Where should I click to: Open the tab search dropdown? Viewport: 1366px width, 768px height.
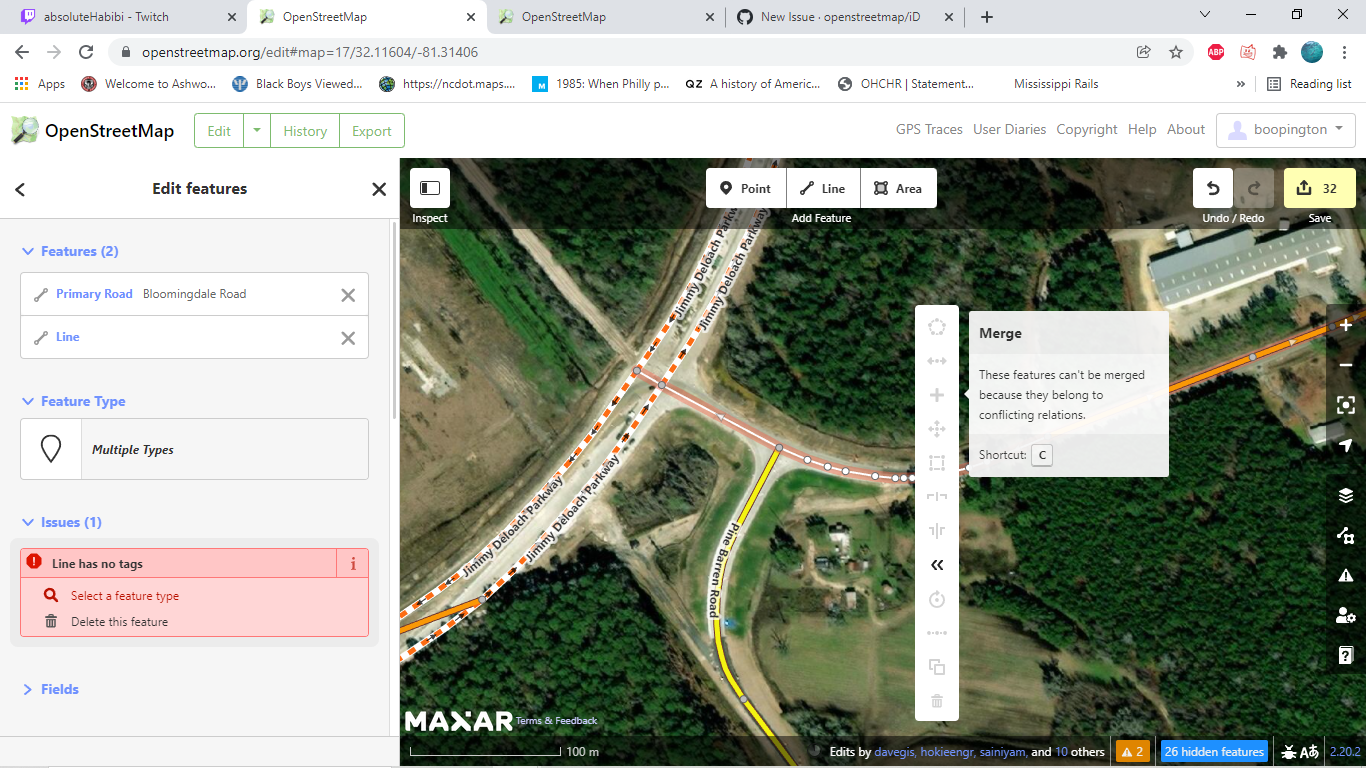1205,16
